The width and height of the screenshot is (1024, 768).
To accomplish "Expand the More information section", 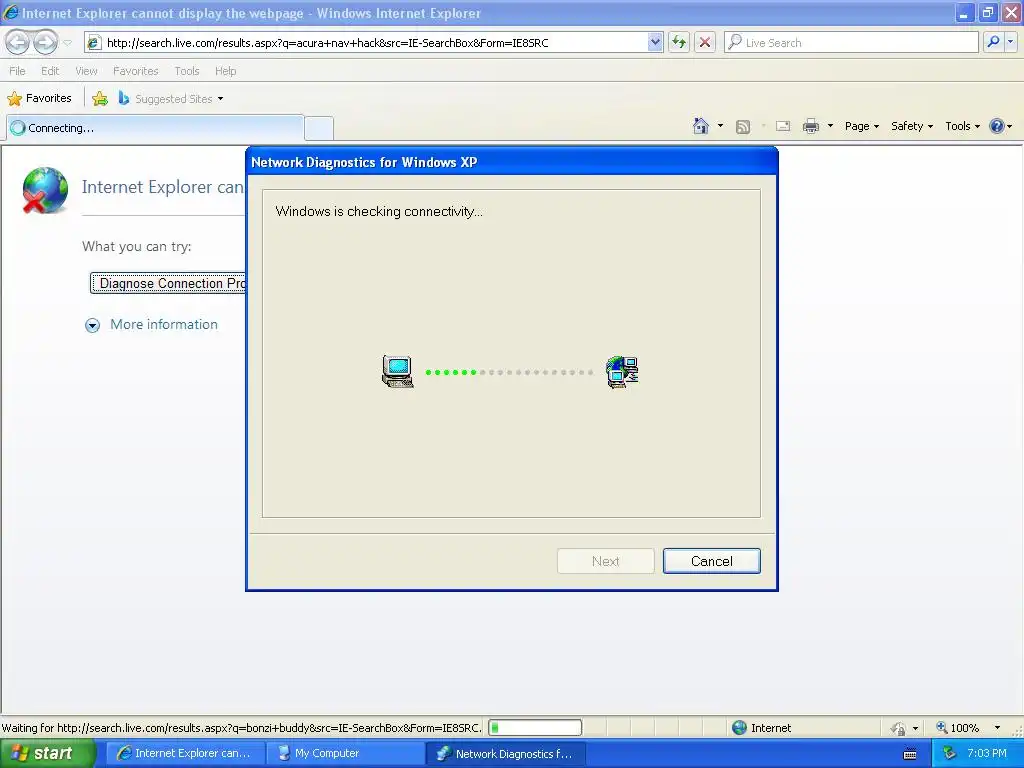I will (152, 325).
